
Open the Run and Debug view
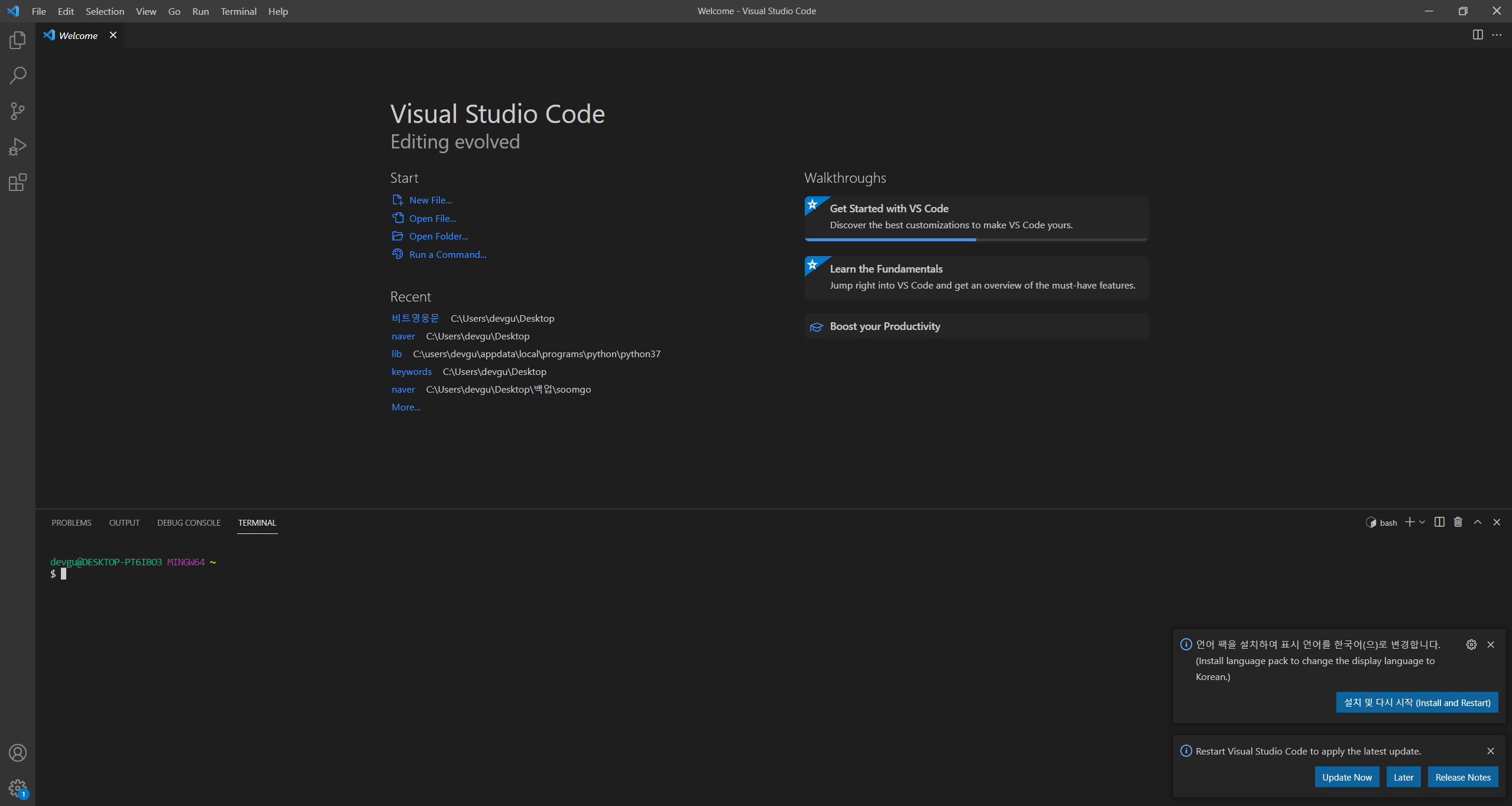pyautogui.click(x=18, y=147)
